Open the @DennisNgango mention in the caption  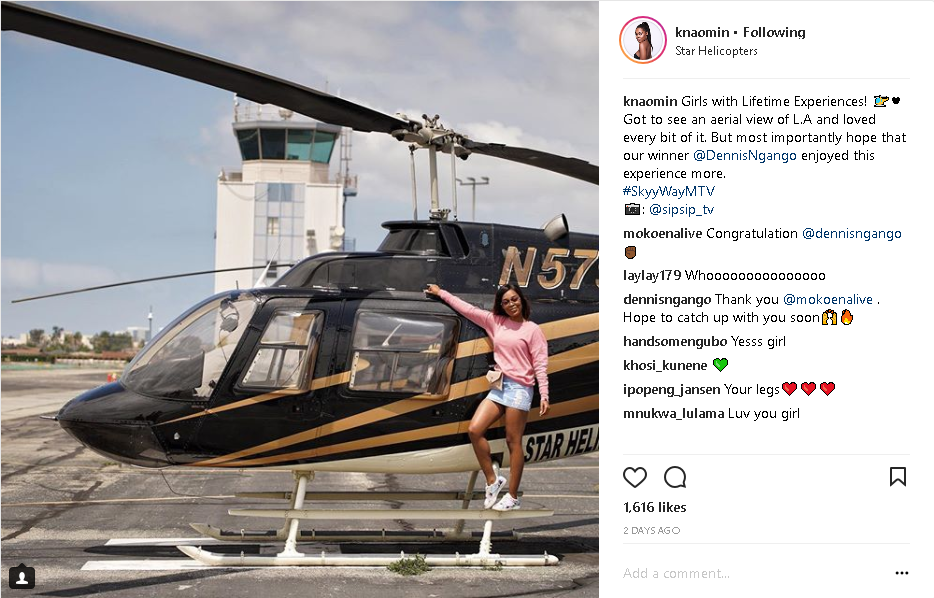[x=745, y=155]
